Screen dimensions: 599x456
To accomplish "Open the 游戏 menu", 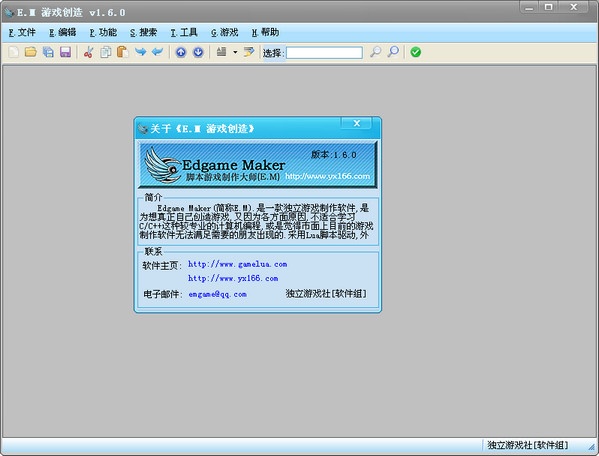I will coord(225,32).
